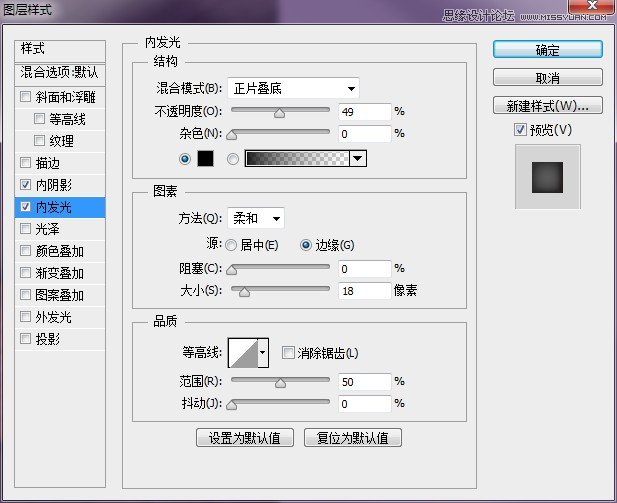The width and height of the screenshot is (617, 503).
Task: Select the 外发光 style entry label
Action: 54,317
